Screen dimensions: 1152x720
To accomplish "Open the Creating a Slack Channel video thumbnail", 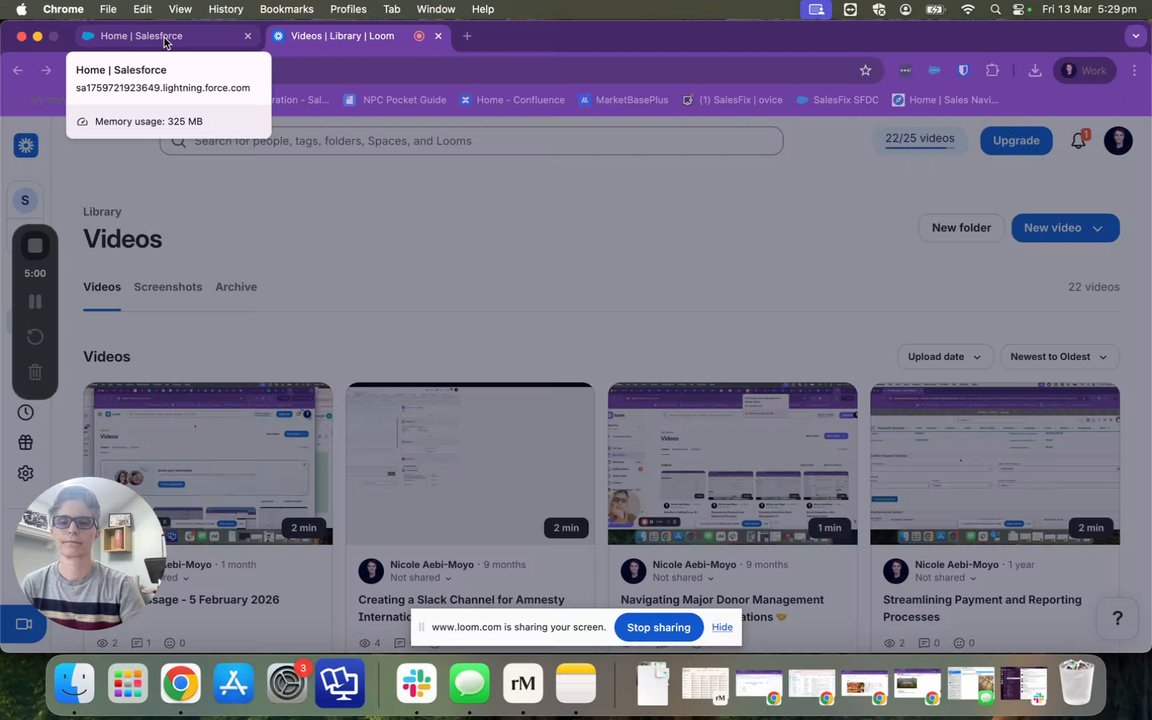I will tap(470, 464).
